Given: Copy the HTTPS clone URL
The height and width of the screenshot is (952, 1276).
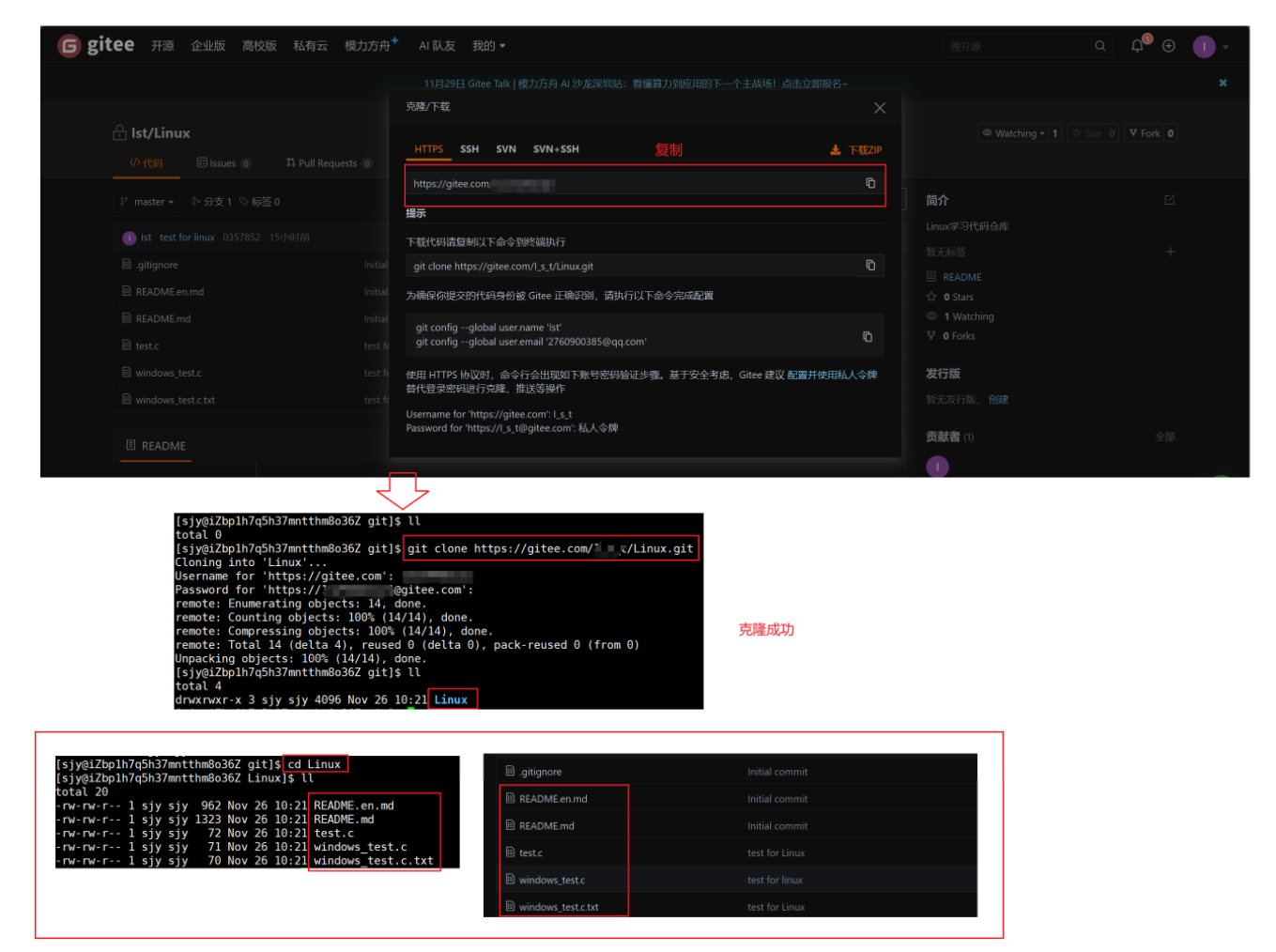Looking at the screenshot, I should pyautogui.click(x=870, y=184).
